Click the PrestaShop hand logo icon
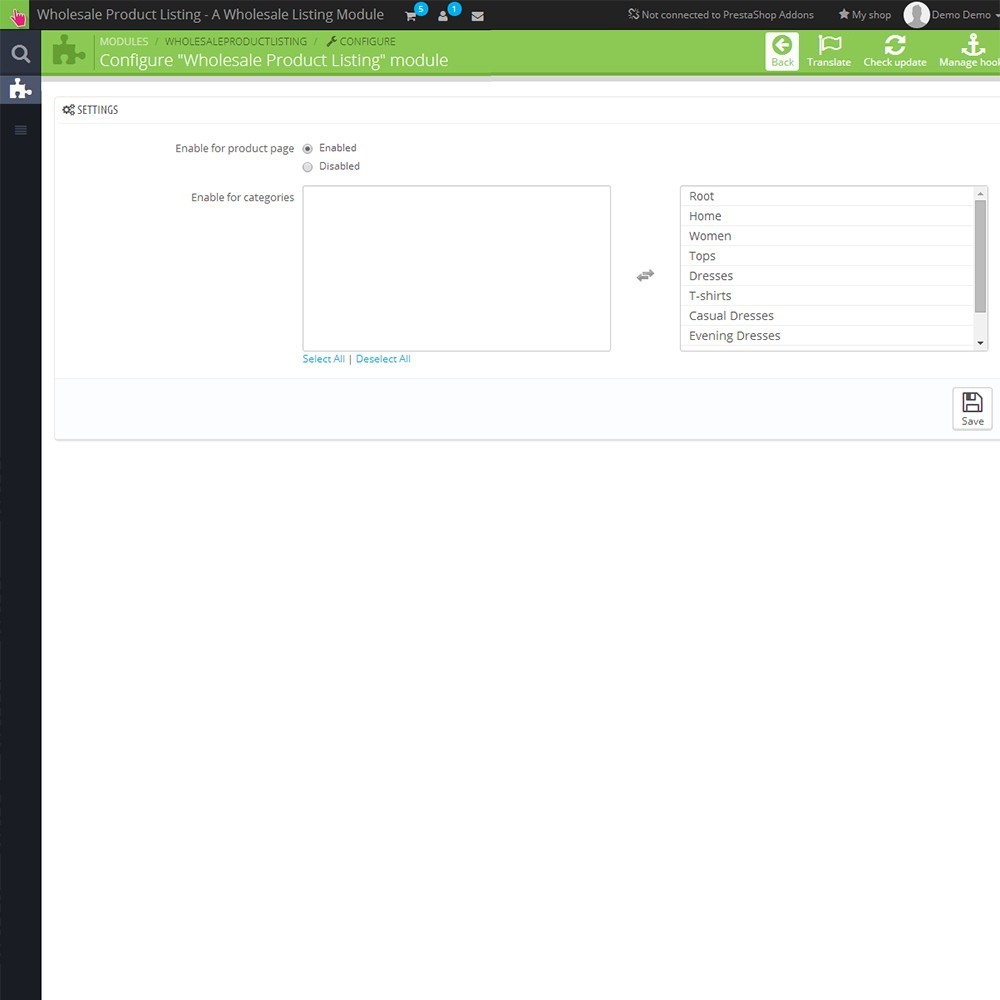Viewport: 1000px width, 1000px height. 17,15
